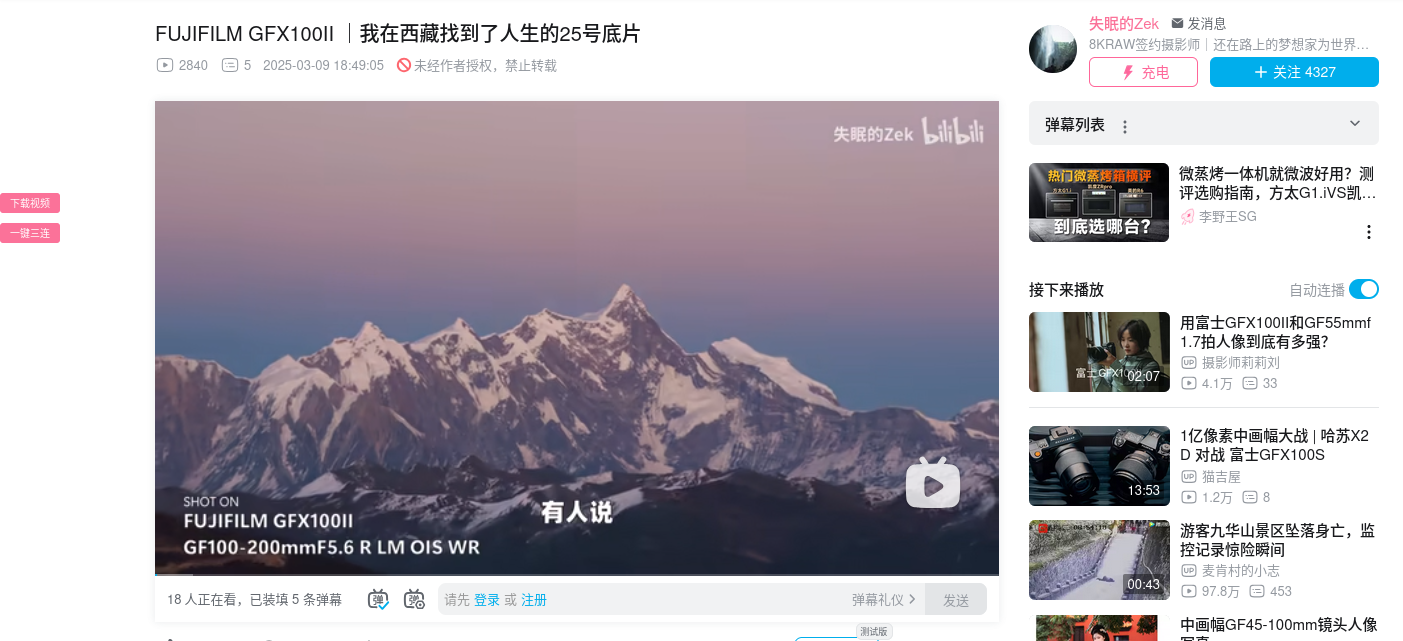Open danmaku settings icon
The image size is (1403, 641).
[x=414, y=599]
